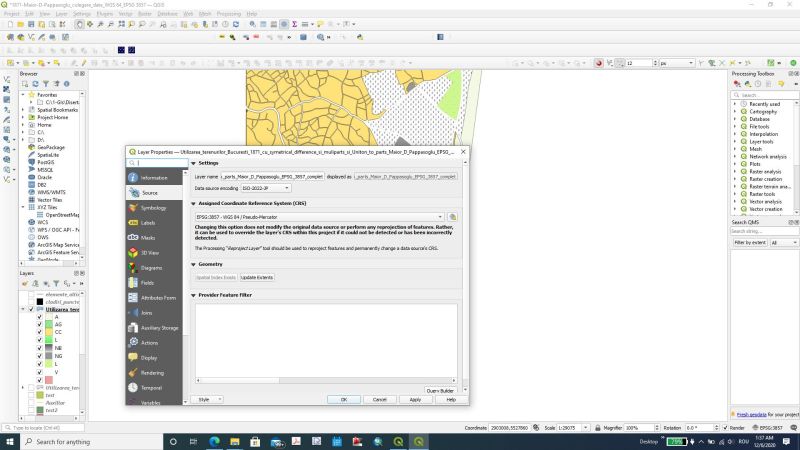Click the Fields tab icon

coord(133,283)
